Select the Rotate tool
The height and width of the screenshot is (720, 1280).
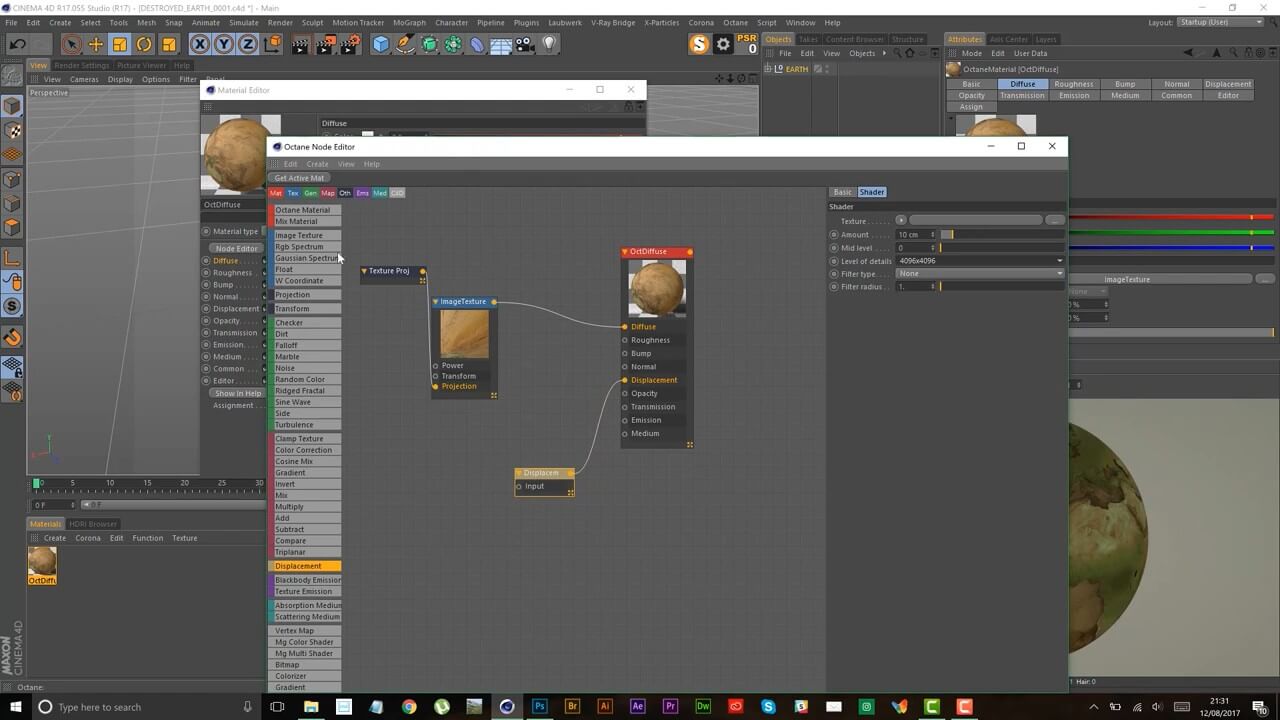click(x=144, y=44)
